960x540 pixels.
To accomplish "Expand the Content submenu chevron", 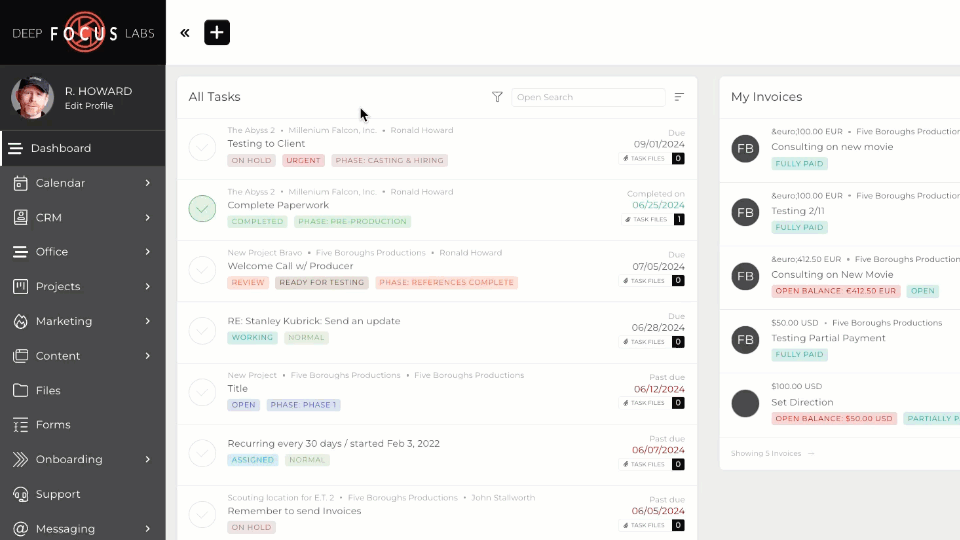I will pyautogui.click(x=148, y=356).
